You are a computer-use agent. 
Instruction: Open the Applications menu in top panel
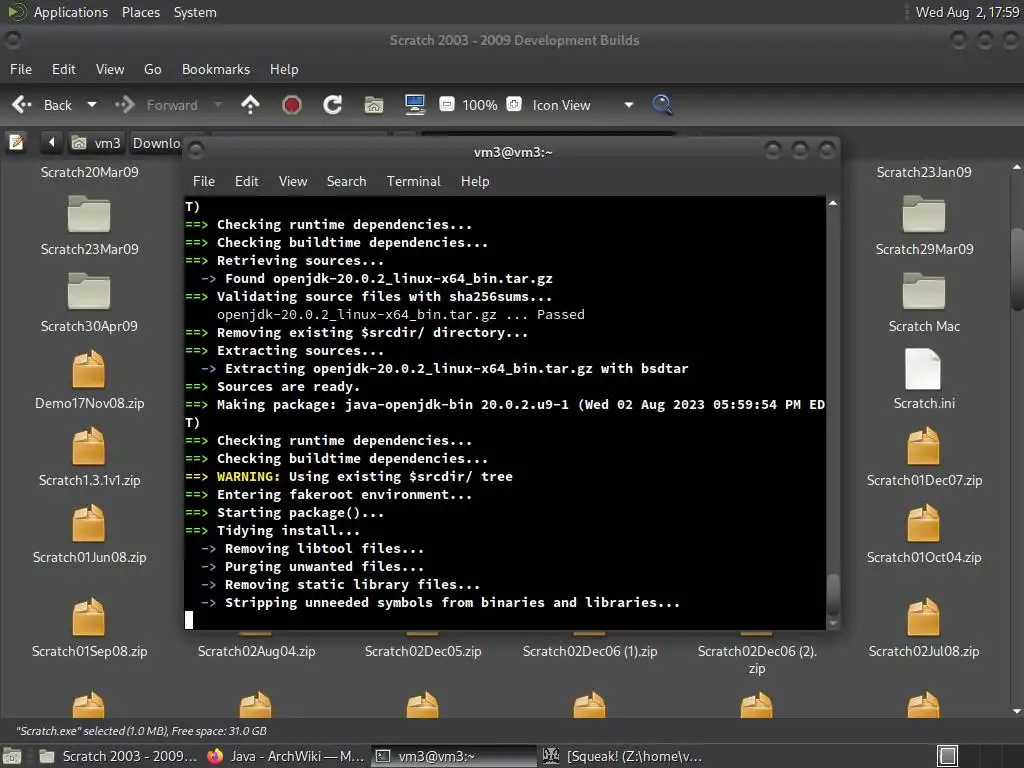coord(57,12)
